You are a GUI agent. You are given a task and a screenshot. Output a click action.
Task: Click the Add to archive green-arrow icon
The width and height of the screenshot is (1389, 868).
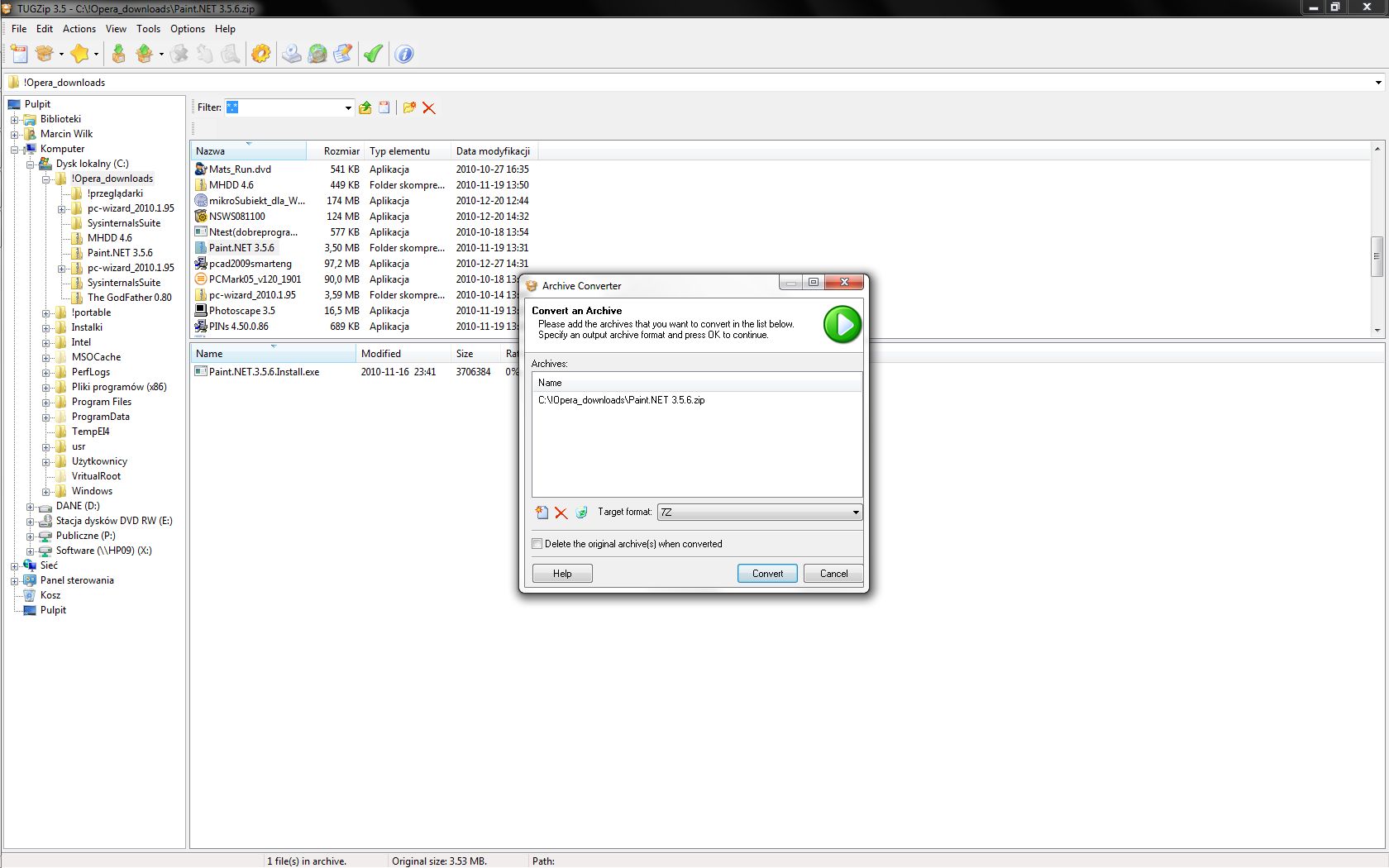119,55
